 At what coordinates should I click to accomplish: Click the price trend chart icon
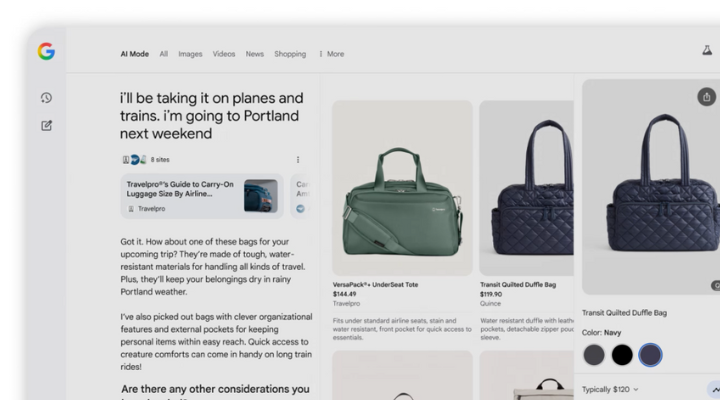click(714, 389)
